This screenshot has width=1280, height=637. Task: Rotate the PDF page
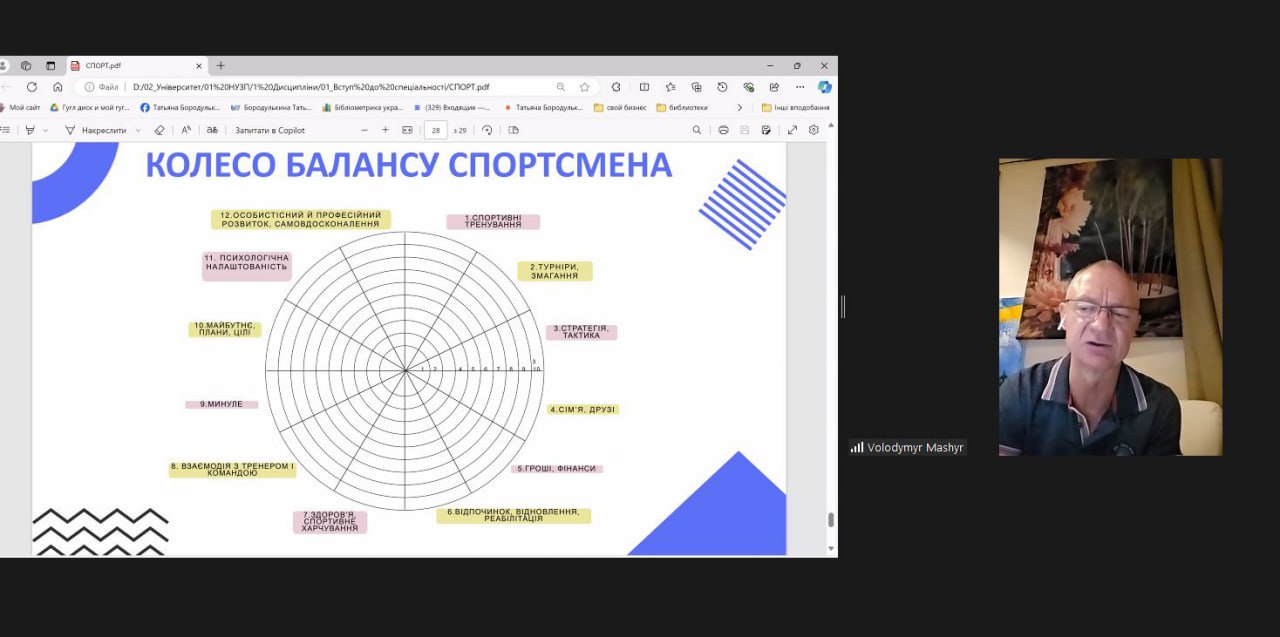487,130
